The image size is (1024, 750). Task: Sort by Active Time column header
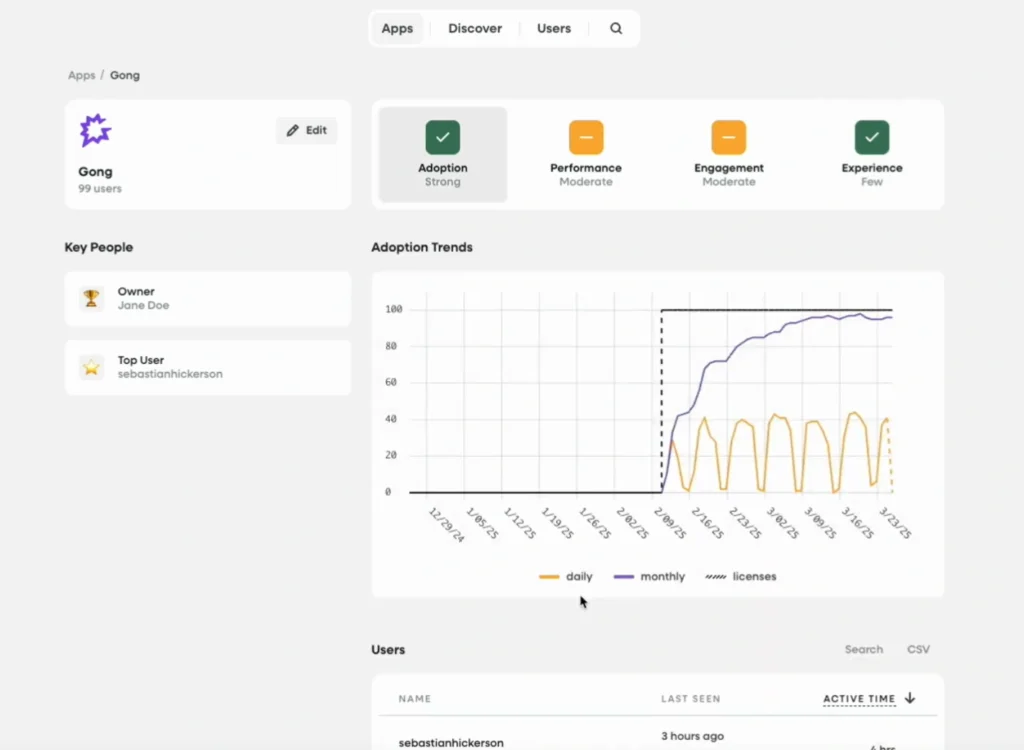click(859, 698)
